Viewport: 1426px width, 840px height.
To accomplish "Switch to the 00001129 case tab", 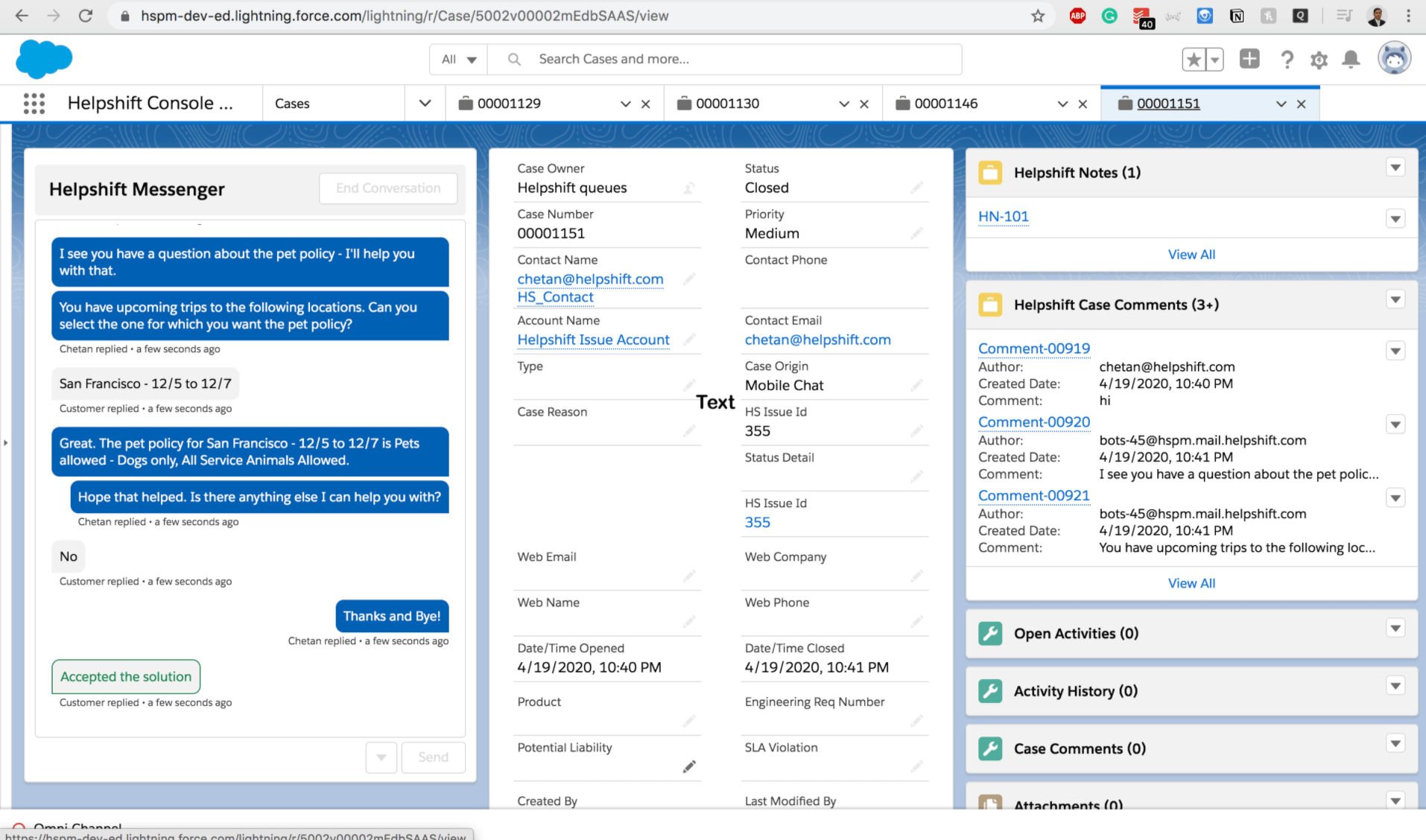I will pos(509,104).
